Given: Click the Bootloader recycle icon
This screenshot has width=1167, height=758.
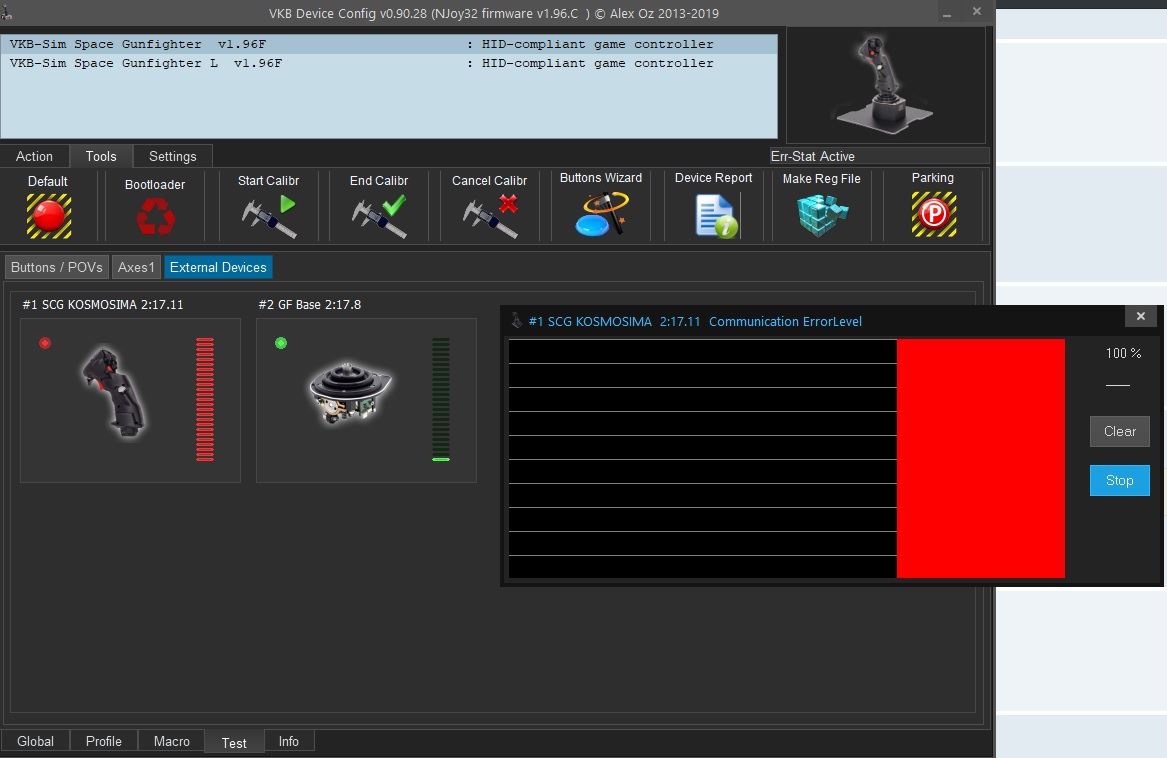Looking at the screenshot, I should [x=155, y=216].
